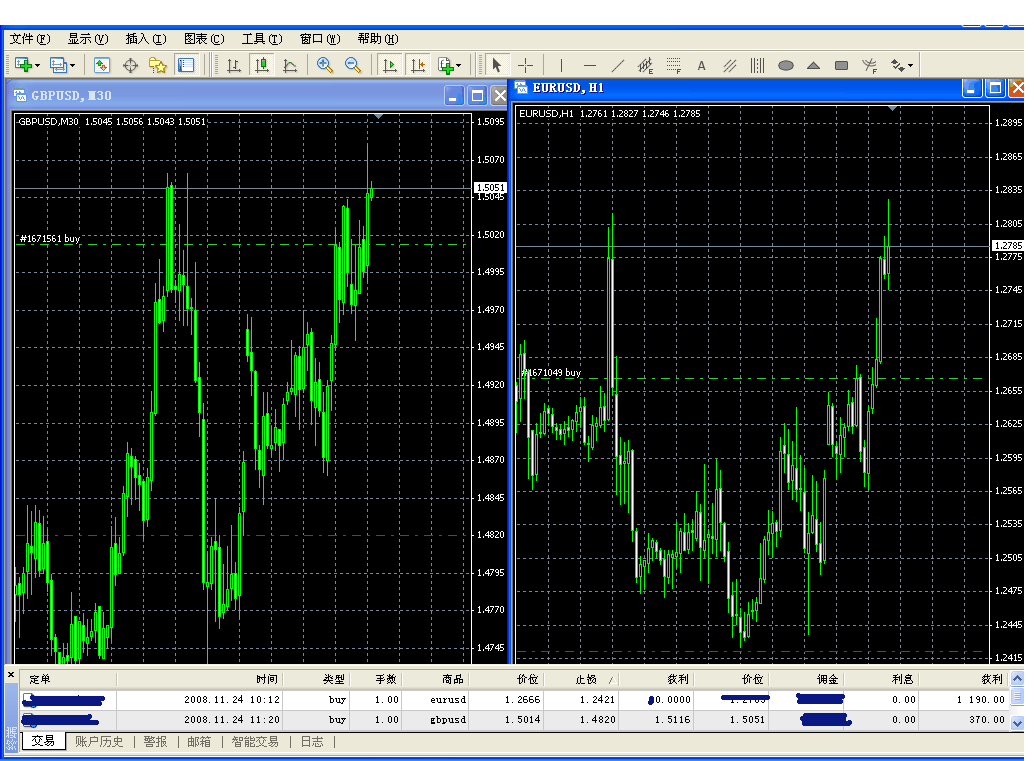Viewport: 1034px width, 761px height.
Task: Pick the ellipse shape tool
Action: coord(786,65)
